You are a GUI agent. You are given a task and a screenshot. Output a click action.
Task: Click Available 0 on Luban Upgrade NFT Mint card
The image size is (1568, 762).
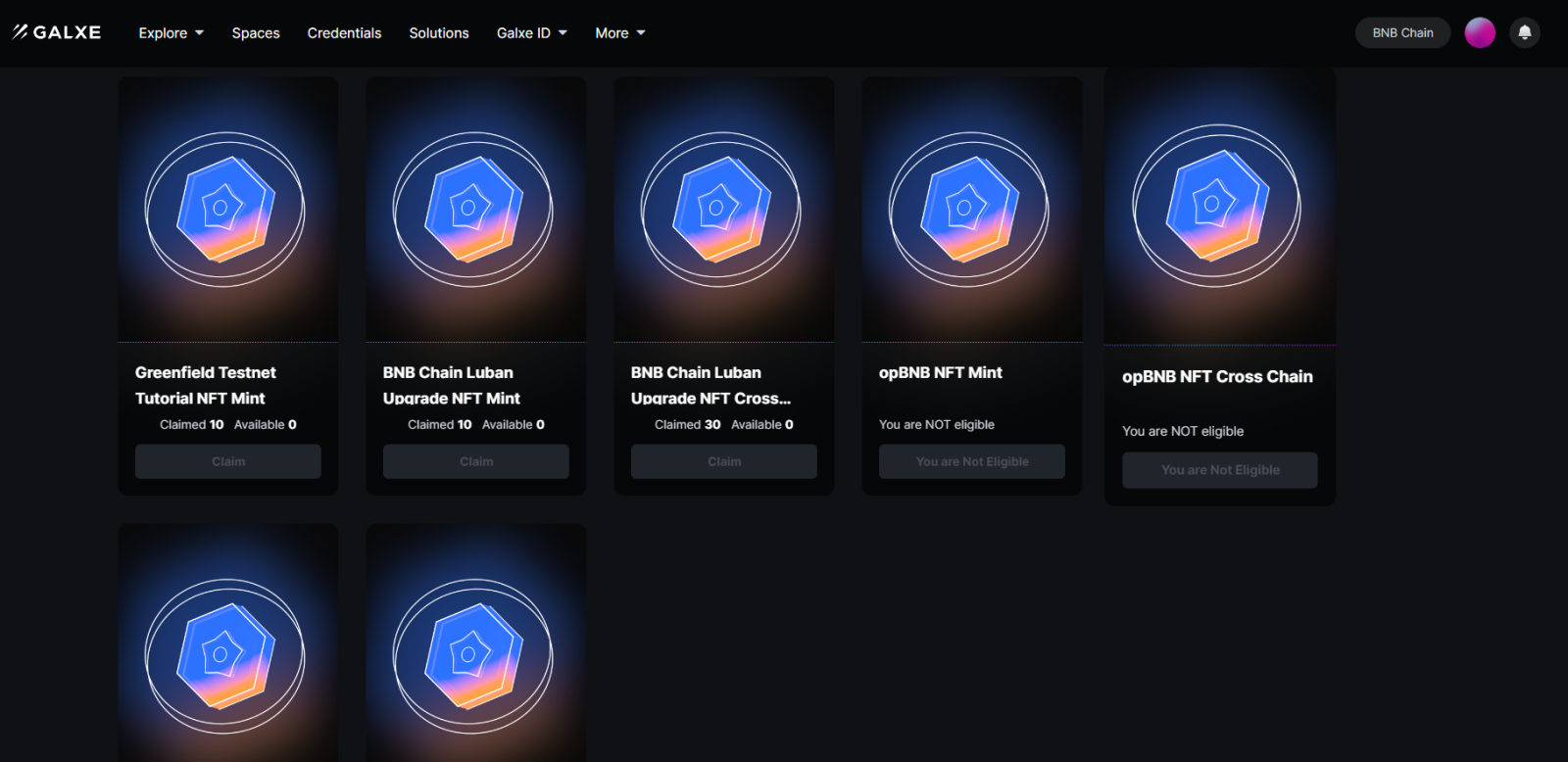tap(514, 424)
